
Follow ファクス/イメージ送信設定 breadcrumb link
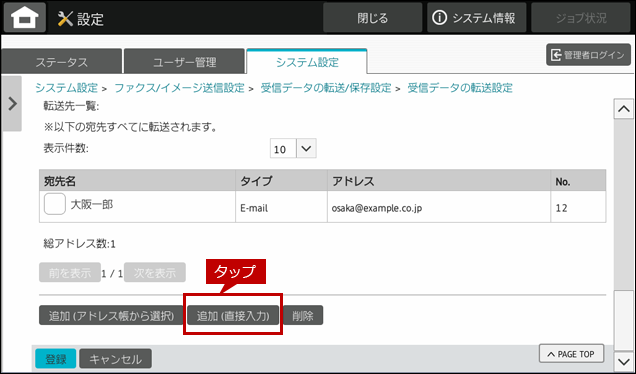[x=179, y=88]
